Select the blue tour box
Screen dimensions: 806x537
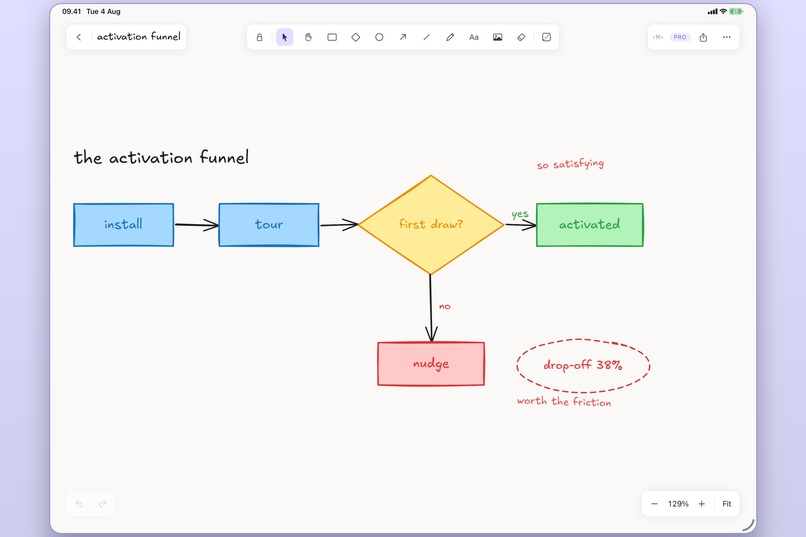[269, 225]
